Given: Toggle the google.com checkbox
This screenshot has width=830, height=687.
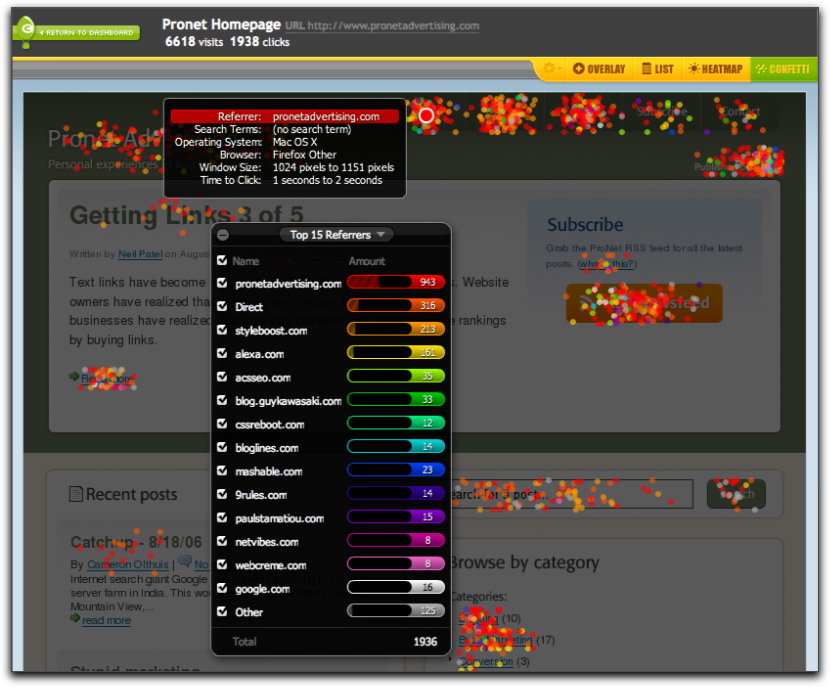Looking at the screenshot, I should tap(222, 588).
